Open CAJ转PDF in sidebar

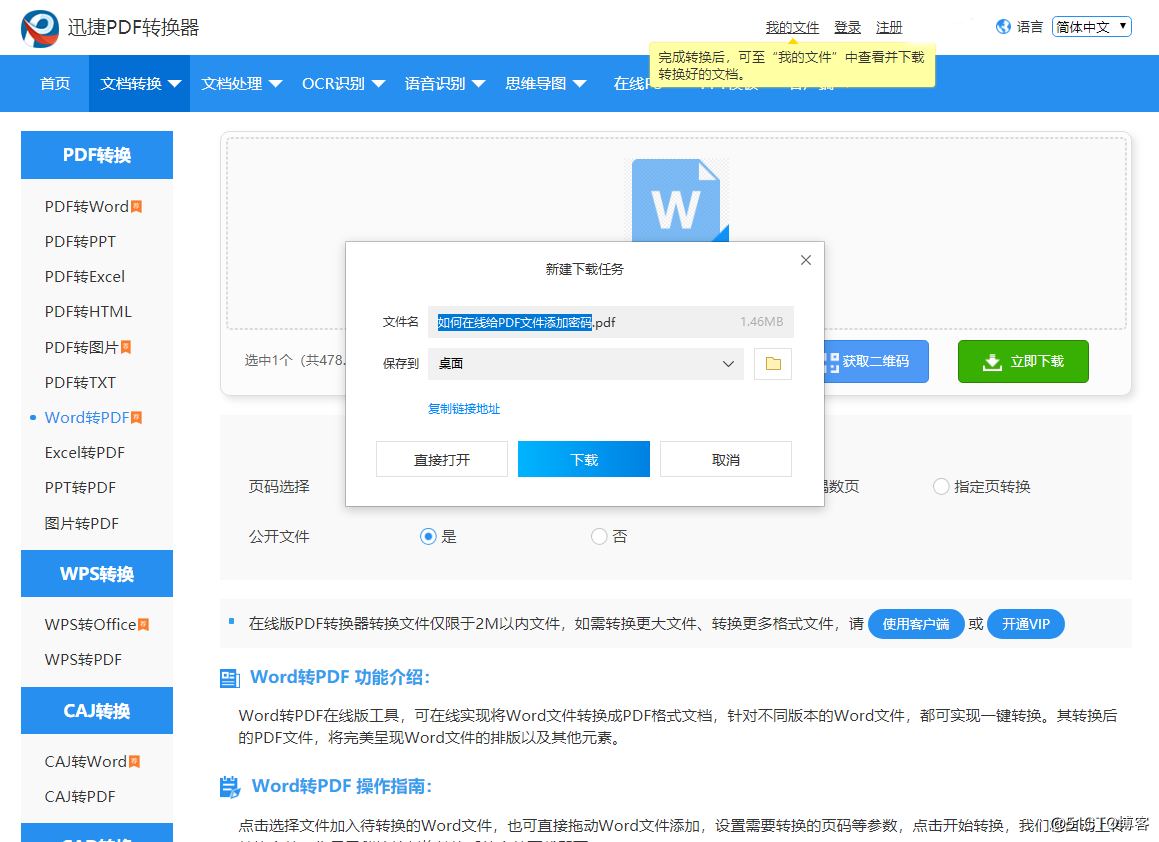click(80, 797)
